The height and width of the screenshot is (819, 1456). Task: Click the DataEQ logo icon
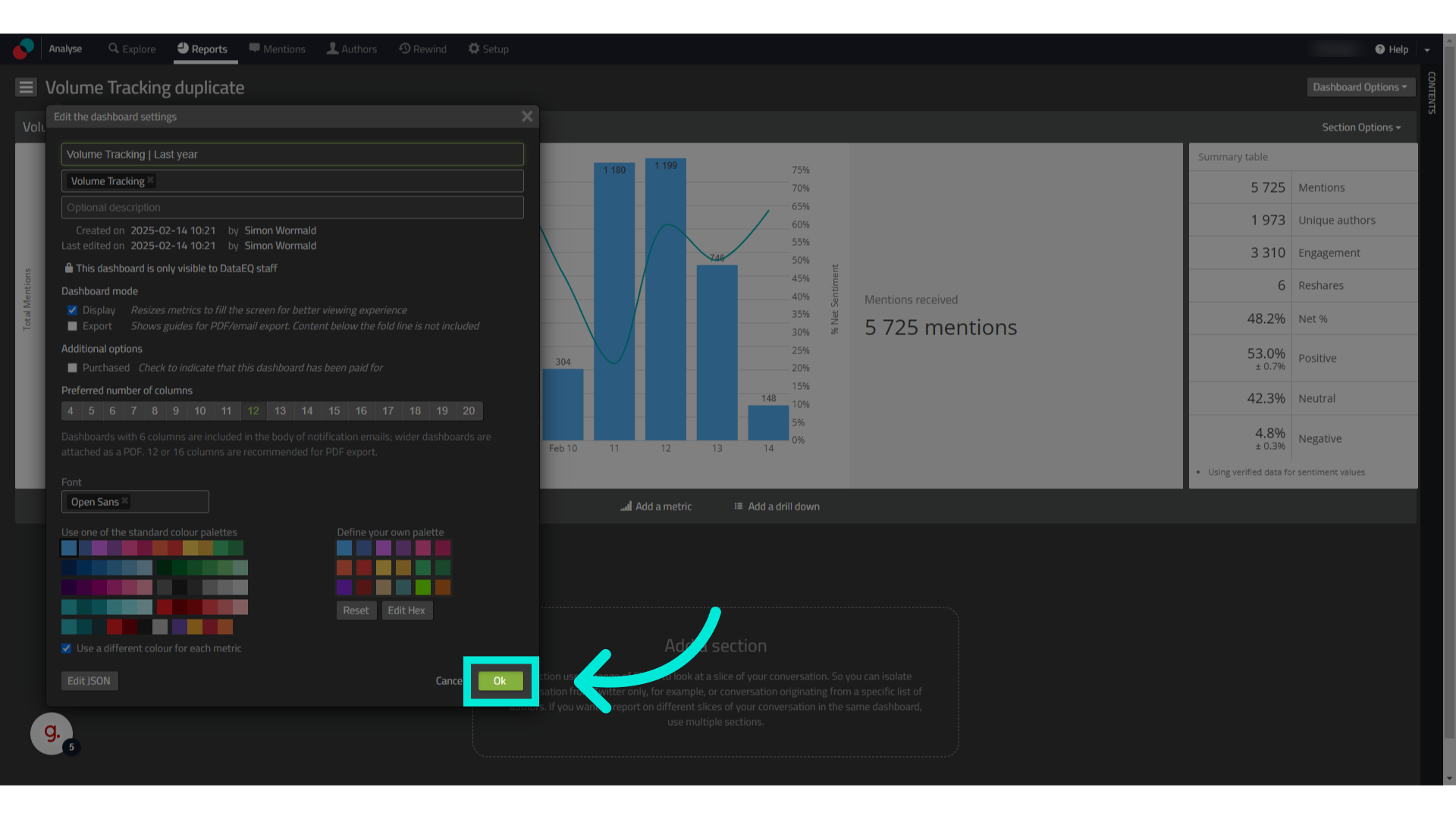click(x=24, y=49)
